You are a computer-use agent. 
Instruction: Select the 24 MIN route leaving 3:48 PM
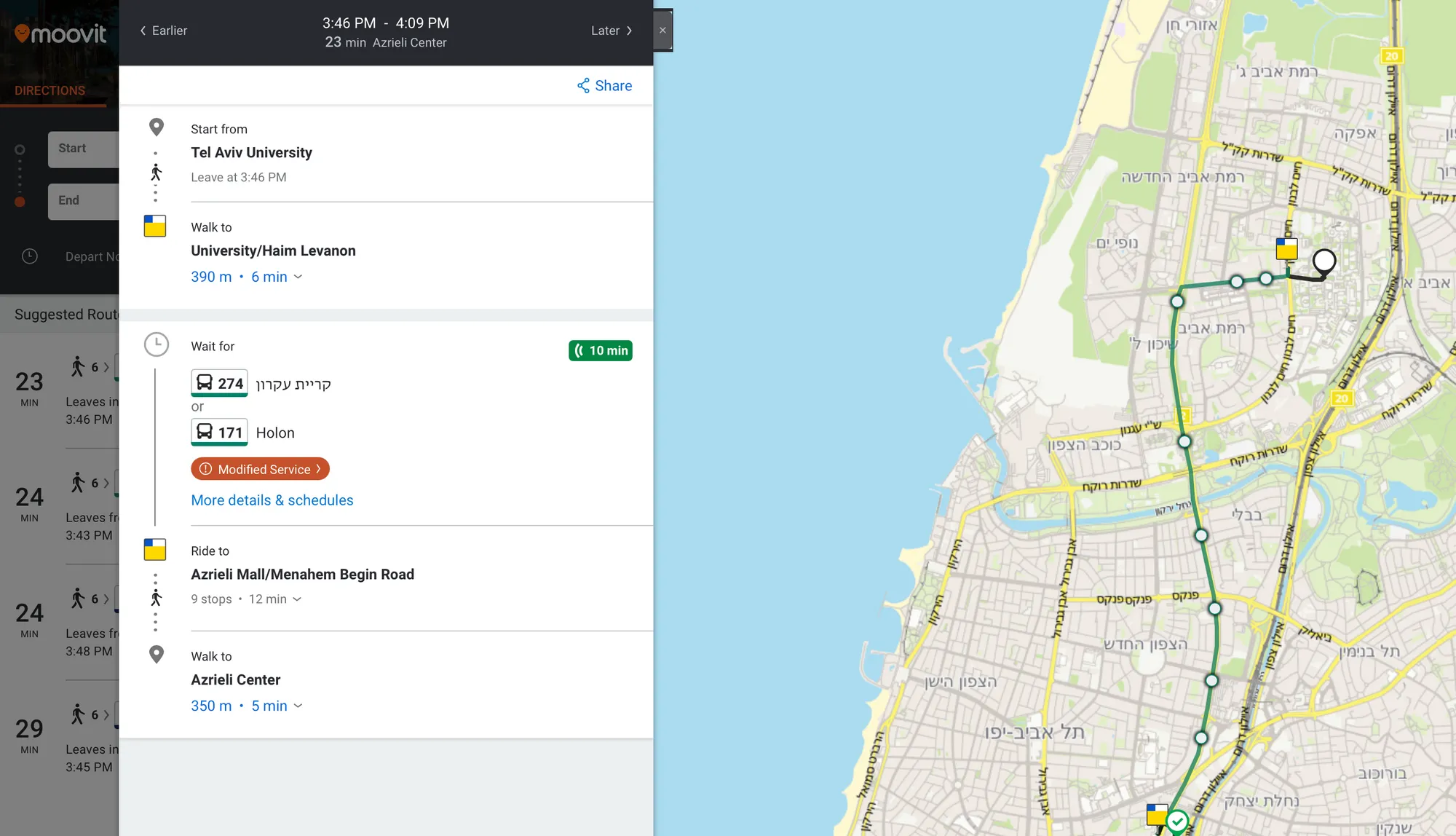[x=60, y=622]
